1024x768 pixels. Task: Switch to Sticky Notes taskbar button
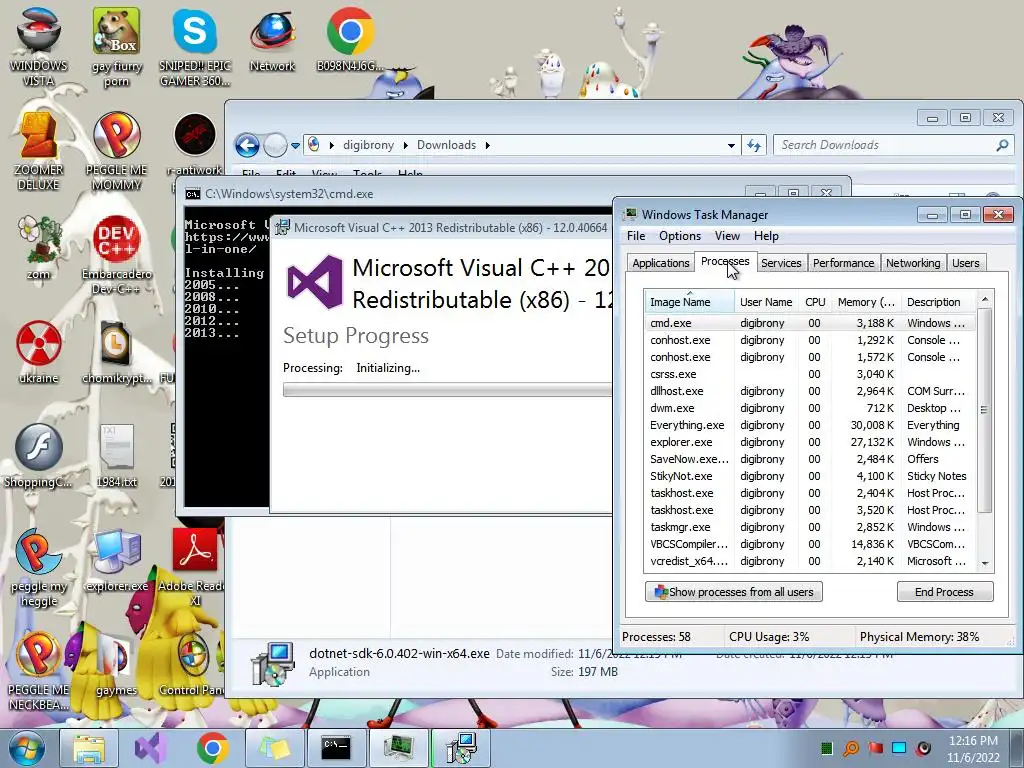274,748
